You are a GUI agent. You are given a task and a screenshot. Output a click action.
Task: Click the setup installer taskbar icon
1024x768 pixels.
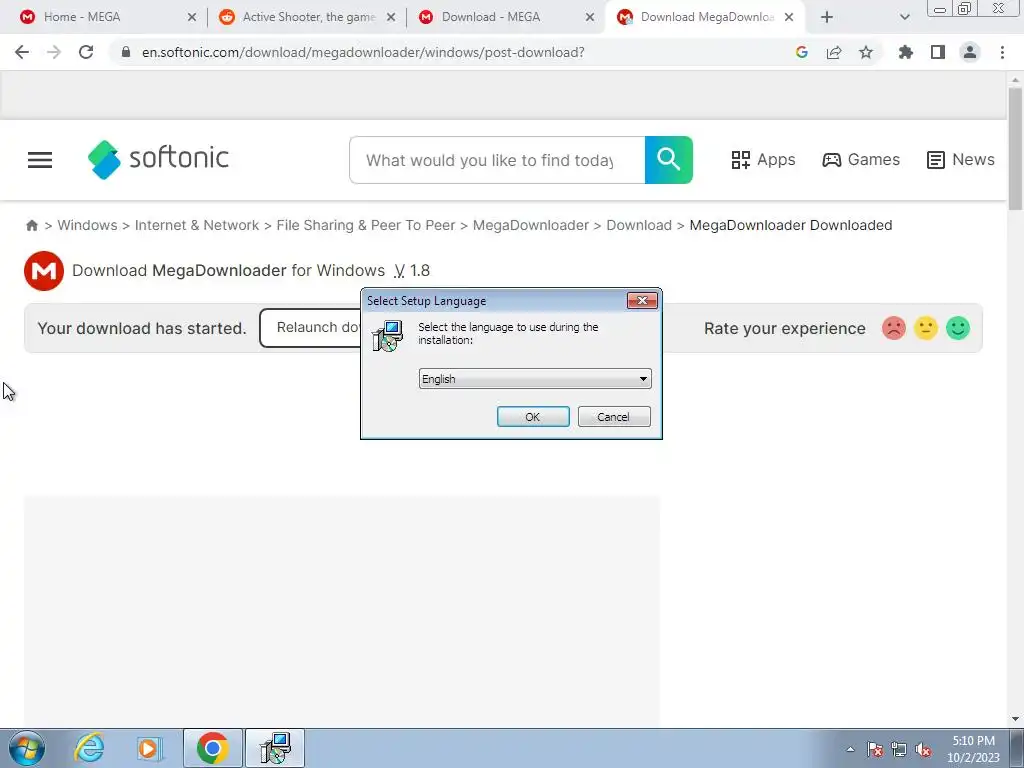(x=275, y=748)
